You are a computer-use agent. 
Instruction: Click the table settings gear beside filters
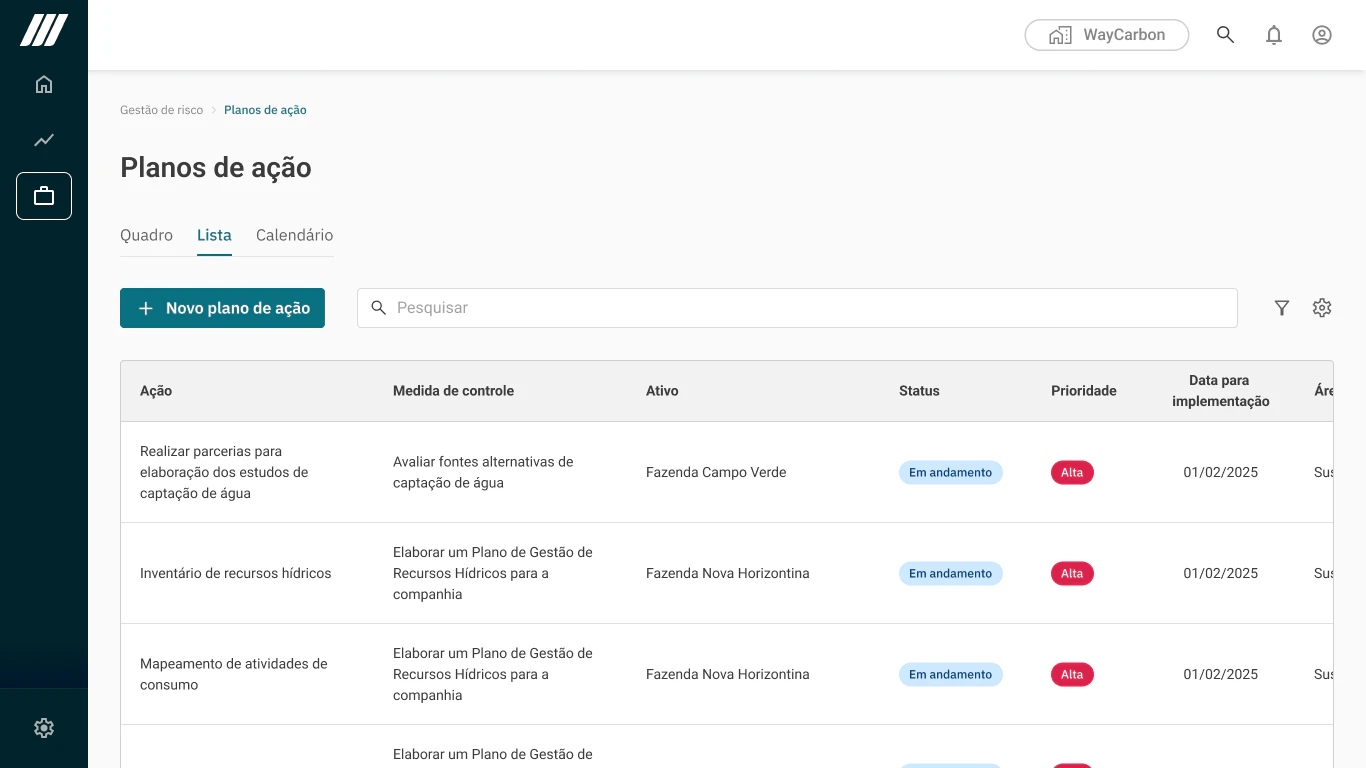(1322, 308)
